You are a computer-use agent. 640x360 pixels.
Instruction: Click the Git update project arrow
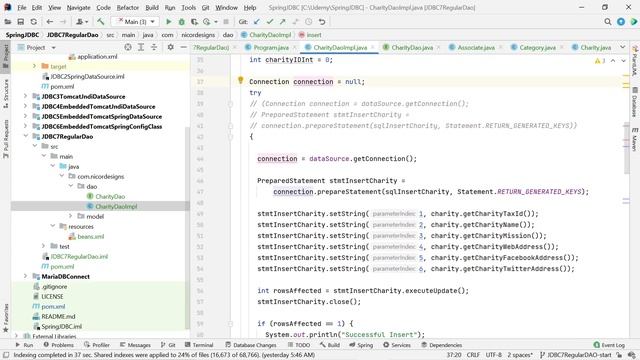tap(256, 22)
